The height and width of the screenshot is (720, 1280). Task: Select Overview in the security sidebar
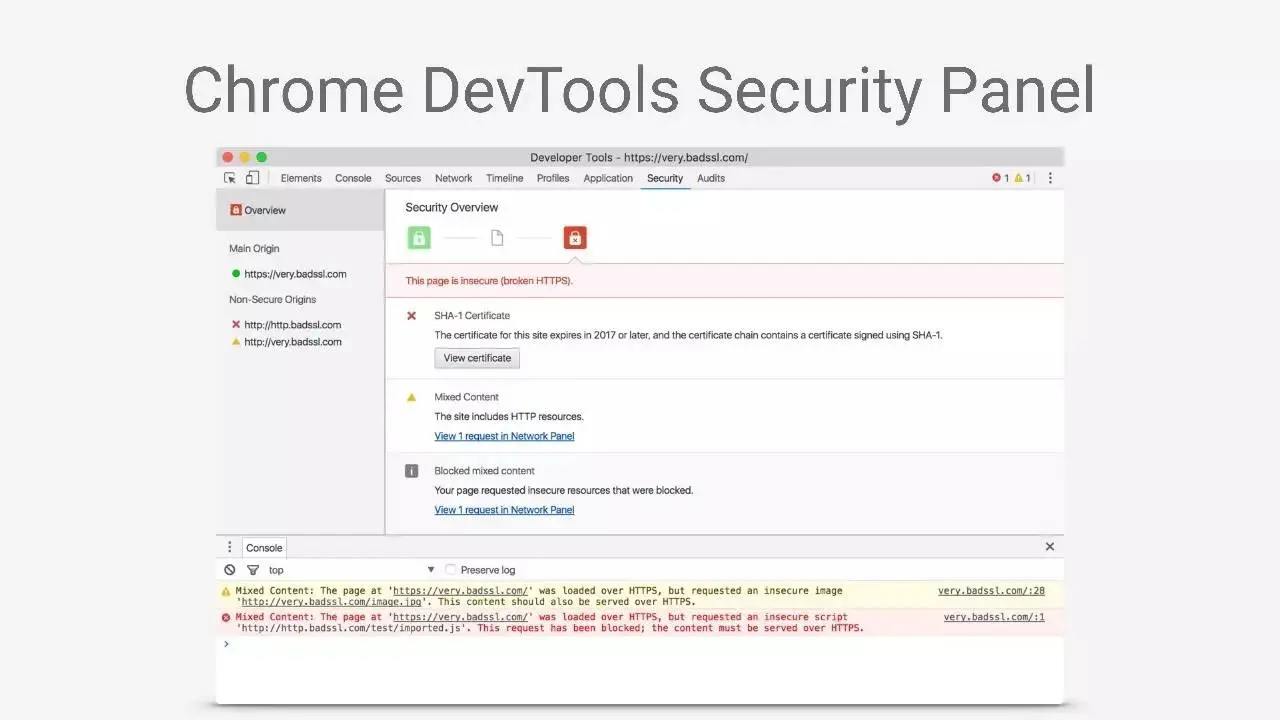point(300,210)
